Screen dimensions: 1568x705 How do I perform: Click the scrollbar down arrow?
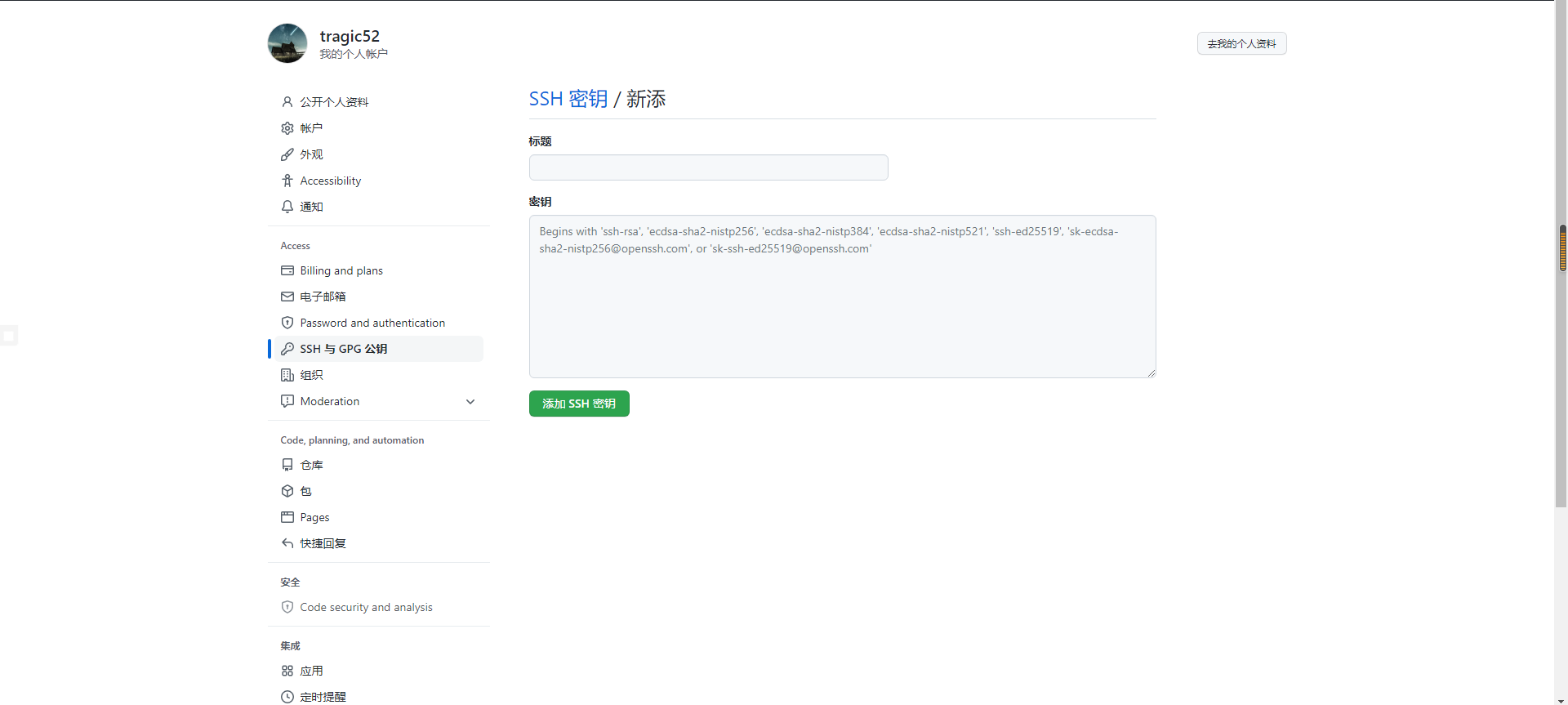pyautogui.click(x=1561, y=699)
